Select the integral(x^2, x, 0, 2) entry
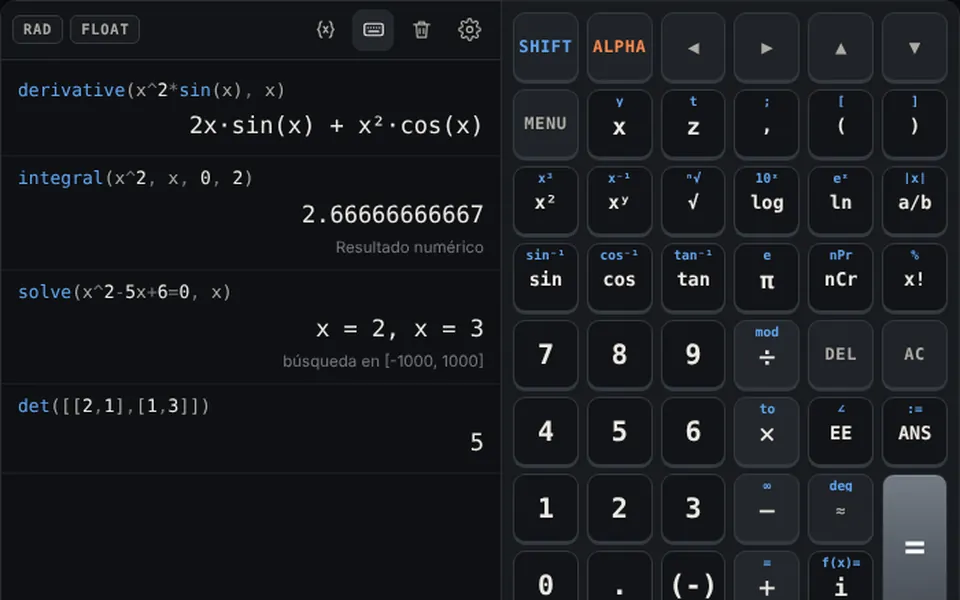 (135, 178)
